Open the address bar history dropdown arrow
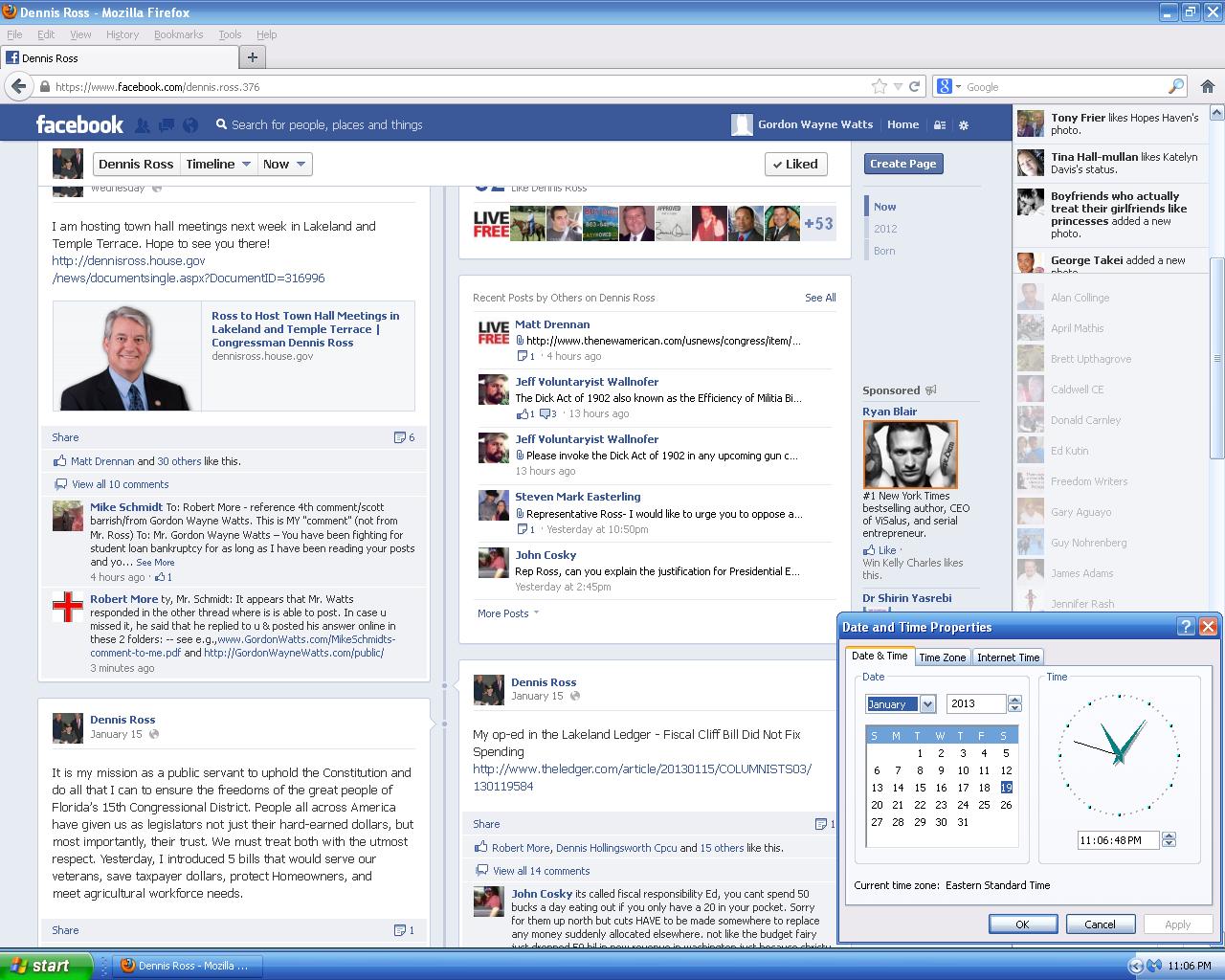 pos(898,86)
